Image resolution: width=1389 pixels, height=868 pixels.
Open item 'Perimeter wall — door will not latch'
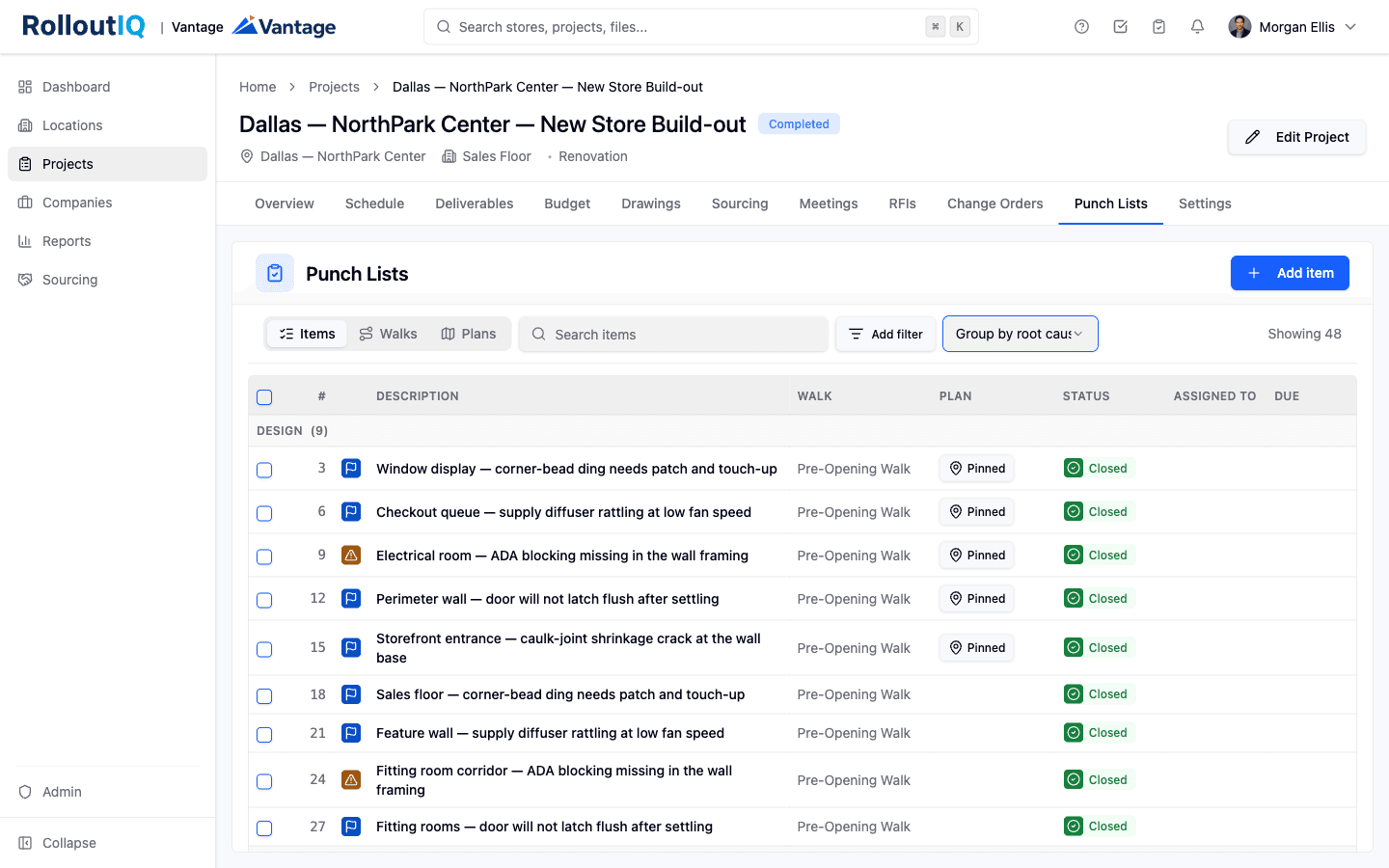547,599
